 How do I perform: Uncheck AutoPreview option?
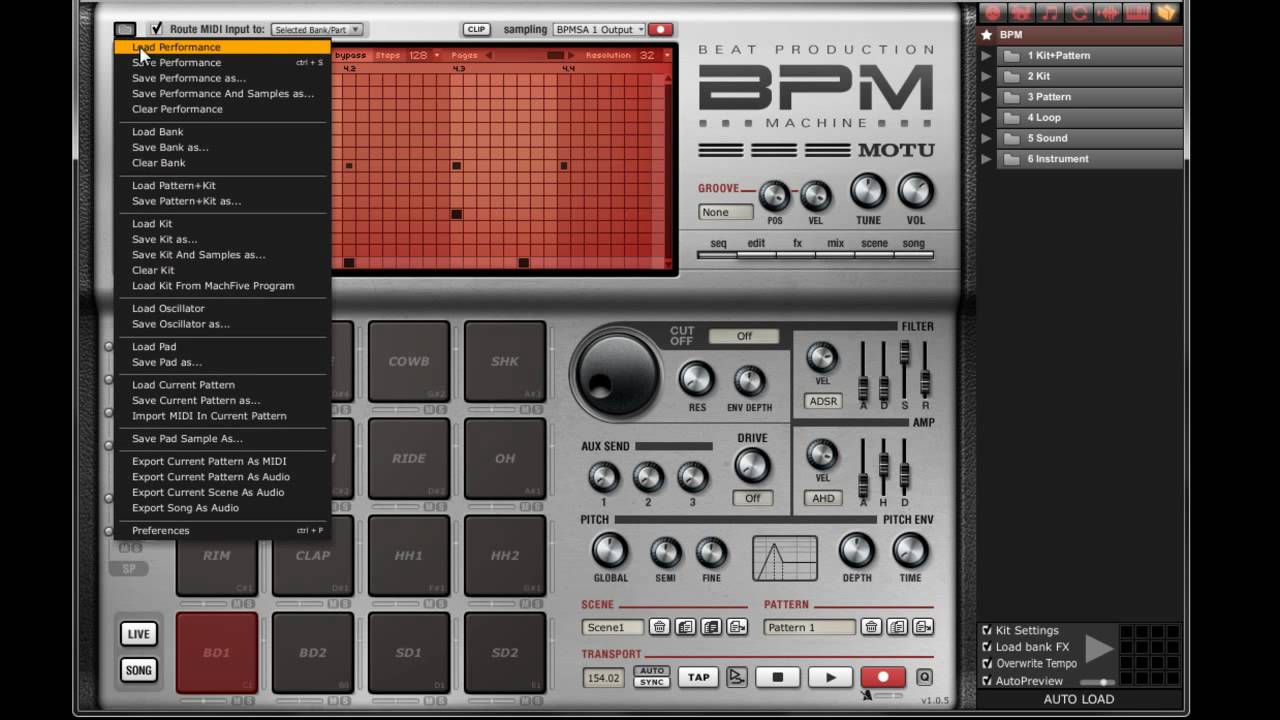987,681
